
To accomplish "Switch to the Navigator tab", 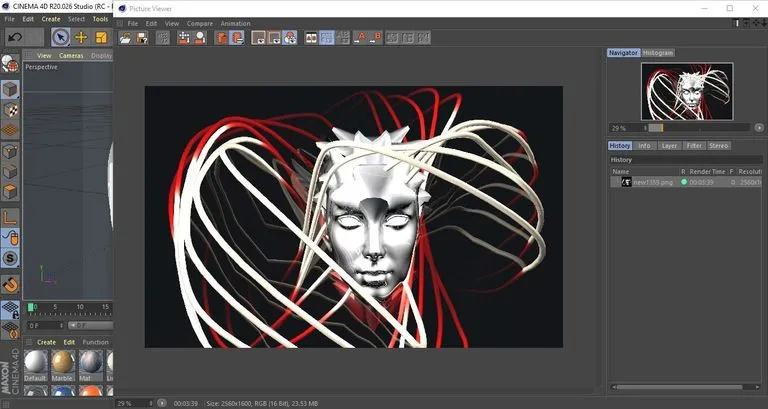I will (x=624, y=53).
